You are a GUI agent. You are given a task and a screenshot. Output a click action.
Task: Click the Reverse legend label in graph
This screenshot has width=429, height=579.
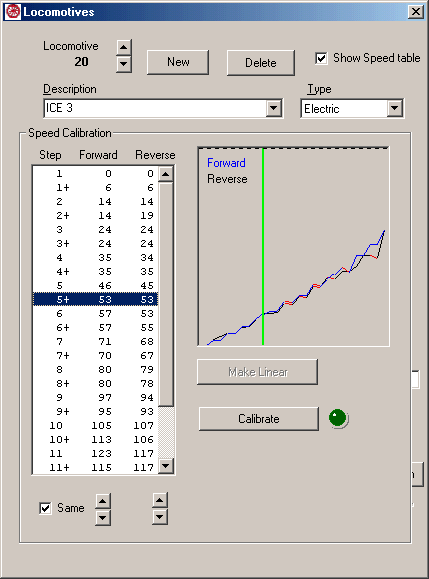tap(227, 179)
